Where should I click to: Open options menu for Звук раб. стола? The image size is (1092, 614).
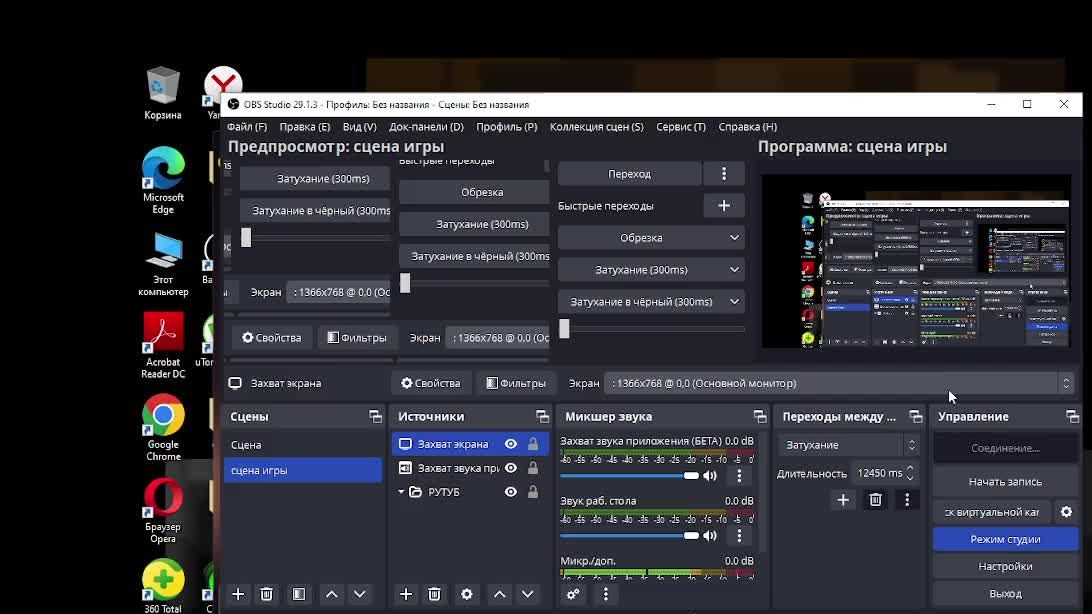tap(740, 536)
